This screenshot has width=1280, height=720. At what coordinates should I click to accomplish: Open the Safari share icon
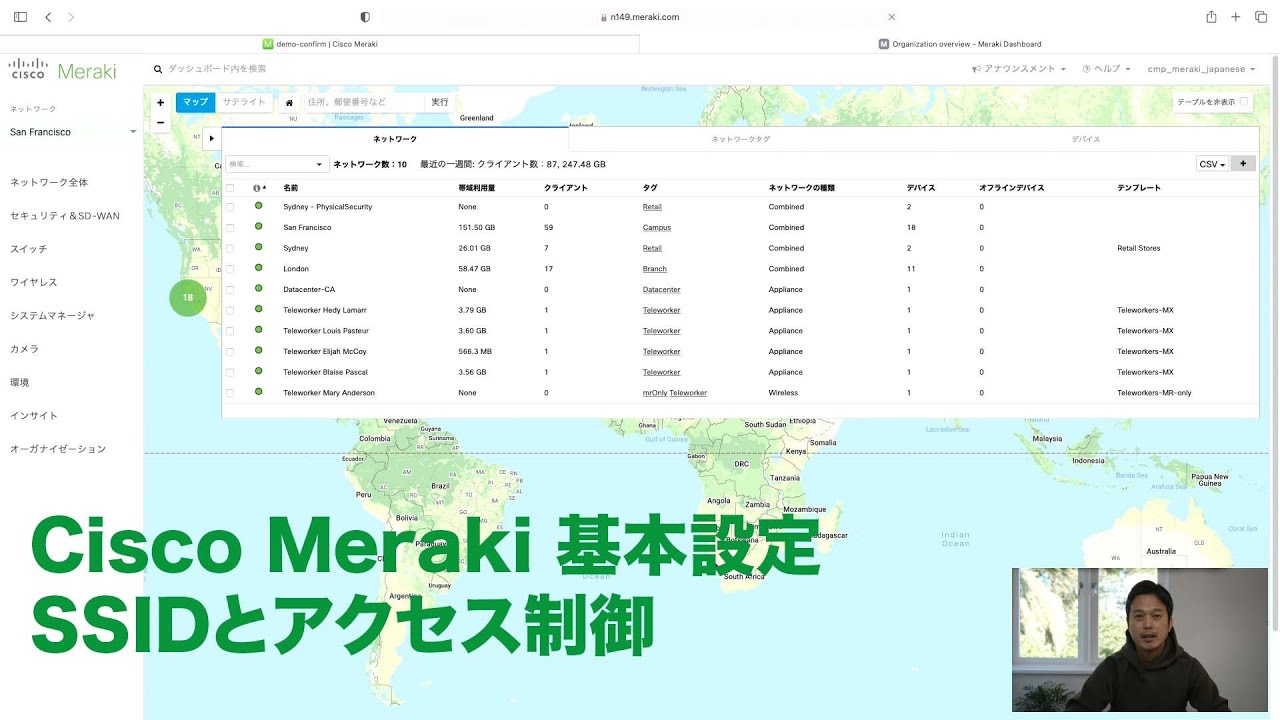pyautogui.click(x=1211, y=17)
